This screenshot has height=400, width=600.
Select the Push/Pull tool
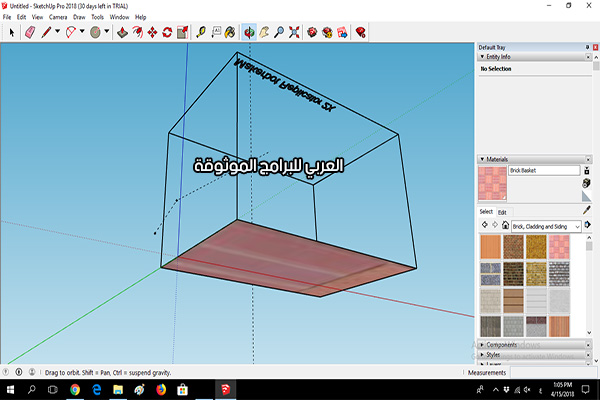[x=122, y=33]
